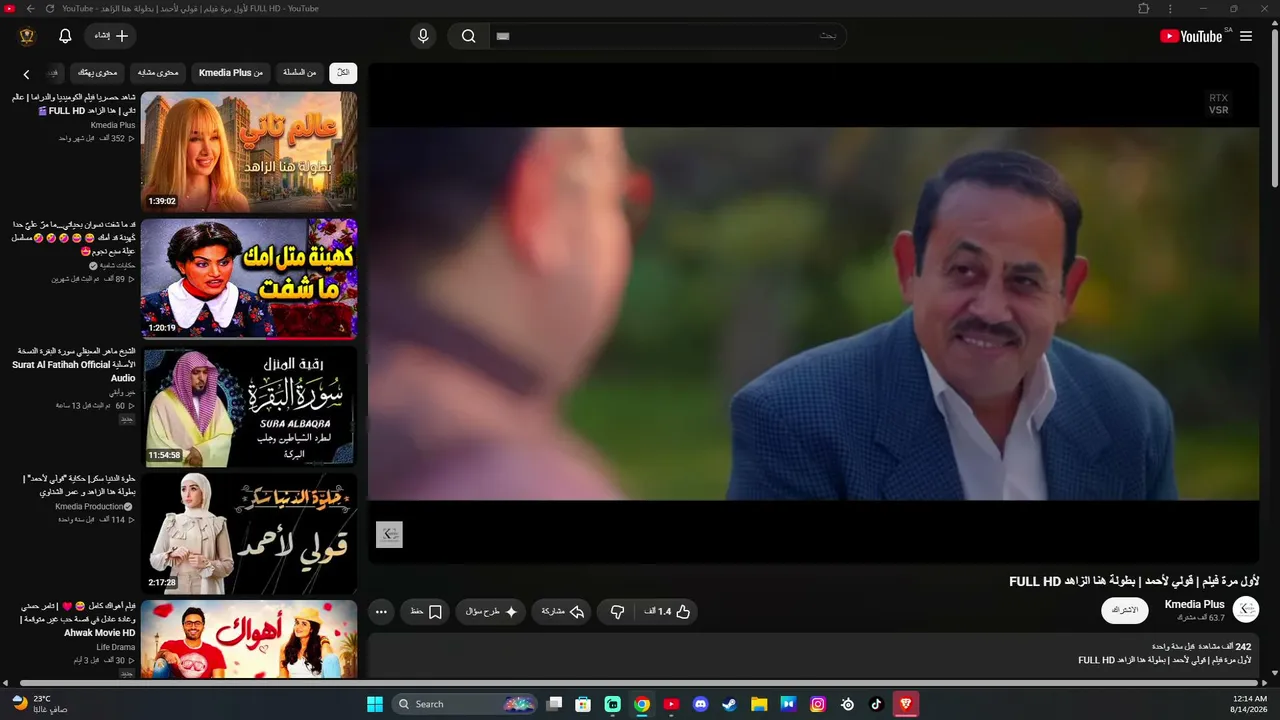
Task: Click the 'طرح سؤال' ask button
Action: pos(491,611)
